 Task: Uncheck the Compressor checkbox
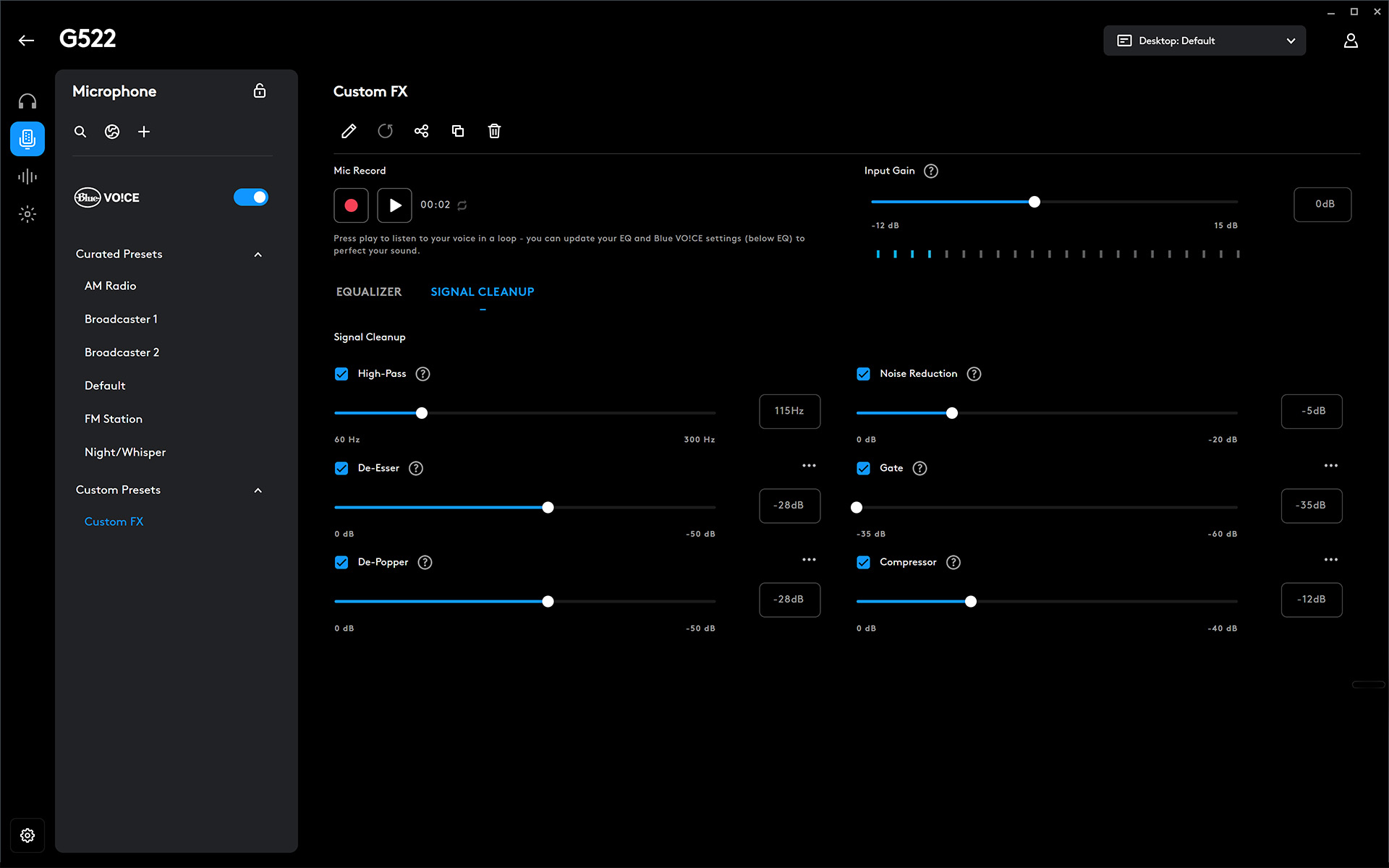[x=863, y=563]
